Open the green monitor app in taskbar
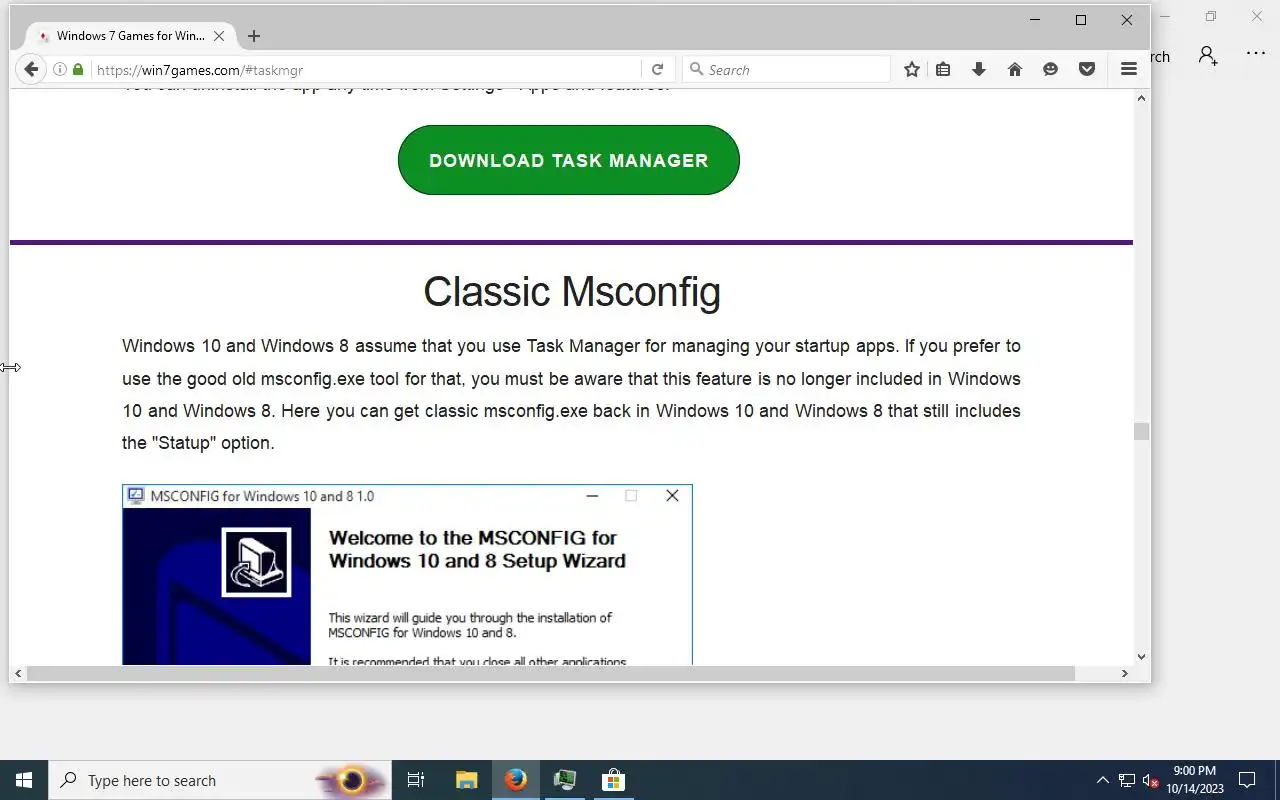 coord(565,780)
